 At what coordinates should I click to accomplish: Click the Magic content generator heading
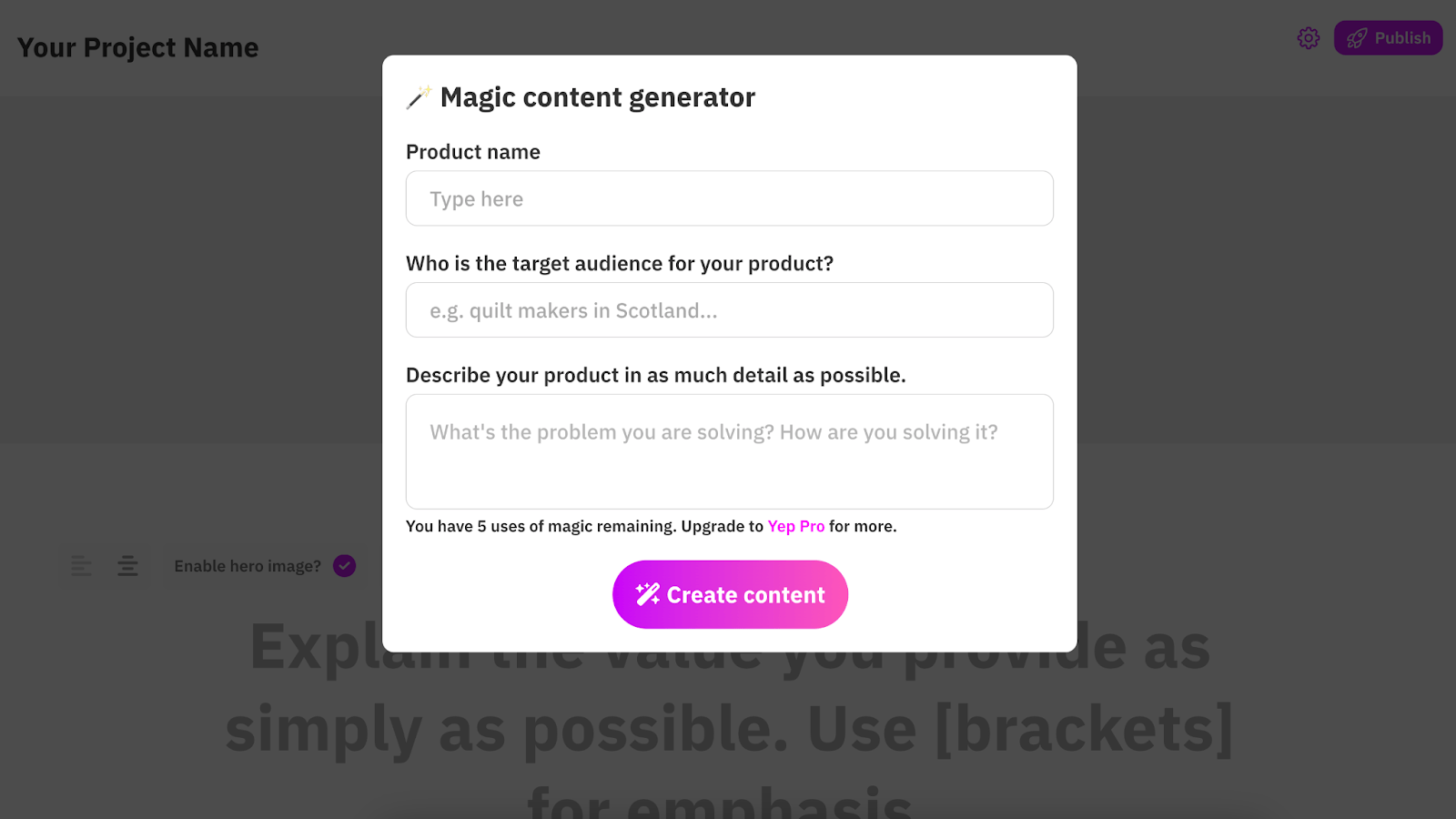point(597,97)
